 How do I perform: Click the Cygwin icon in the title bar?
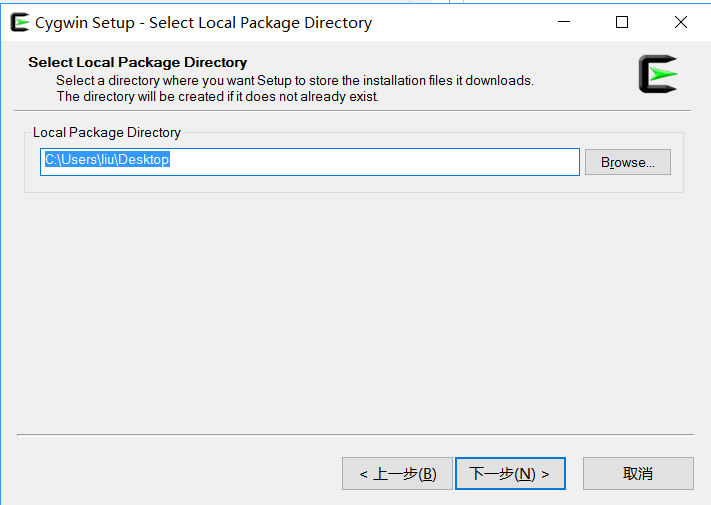click(20, 22)
